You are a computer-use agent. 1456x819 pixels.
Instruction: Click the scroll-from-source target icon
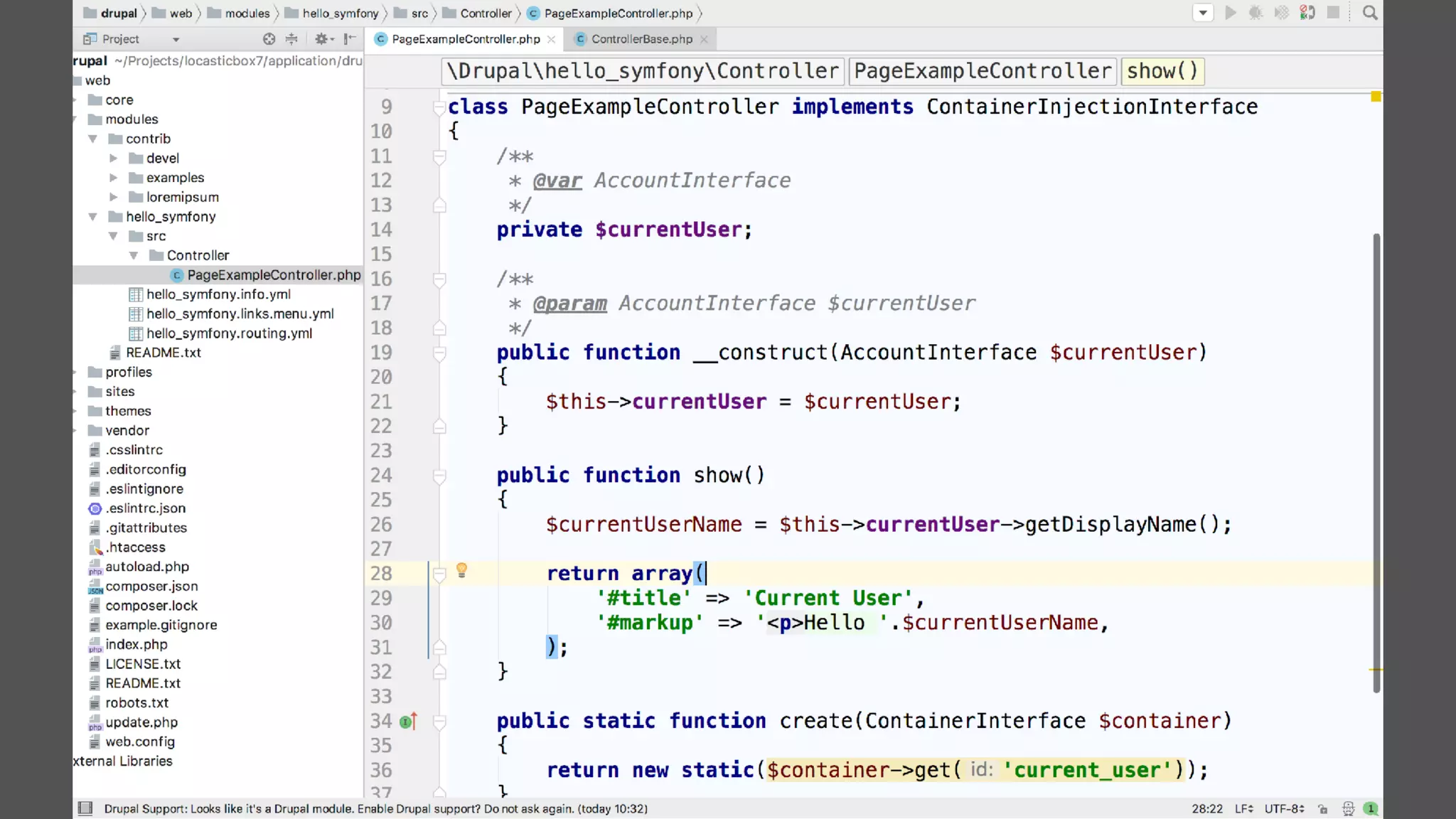269,39
